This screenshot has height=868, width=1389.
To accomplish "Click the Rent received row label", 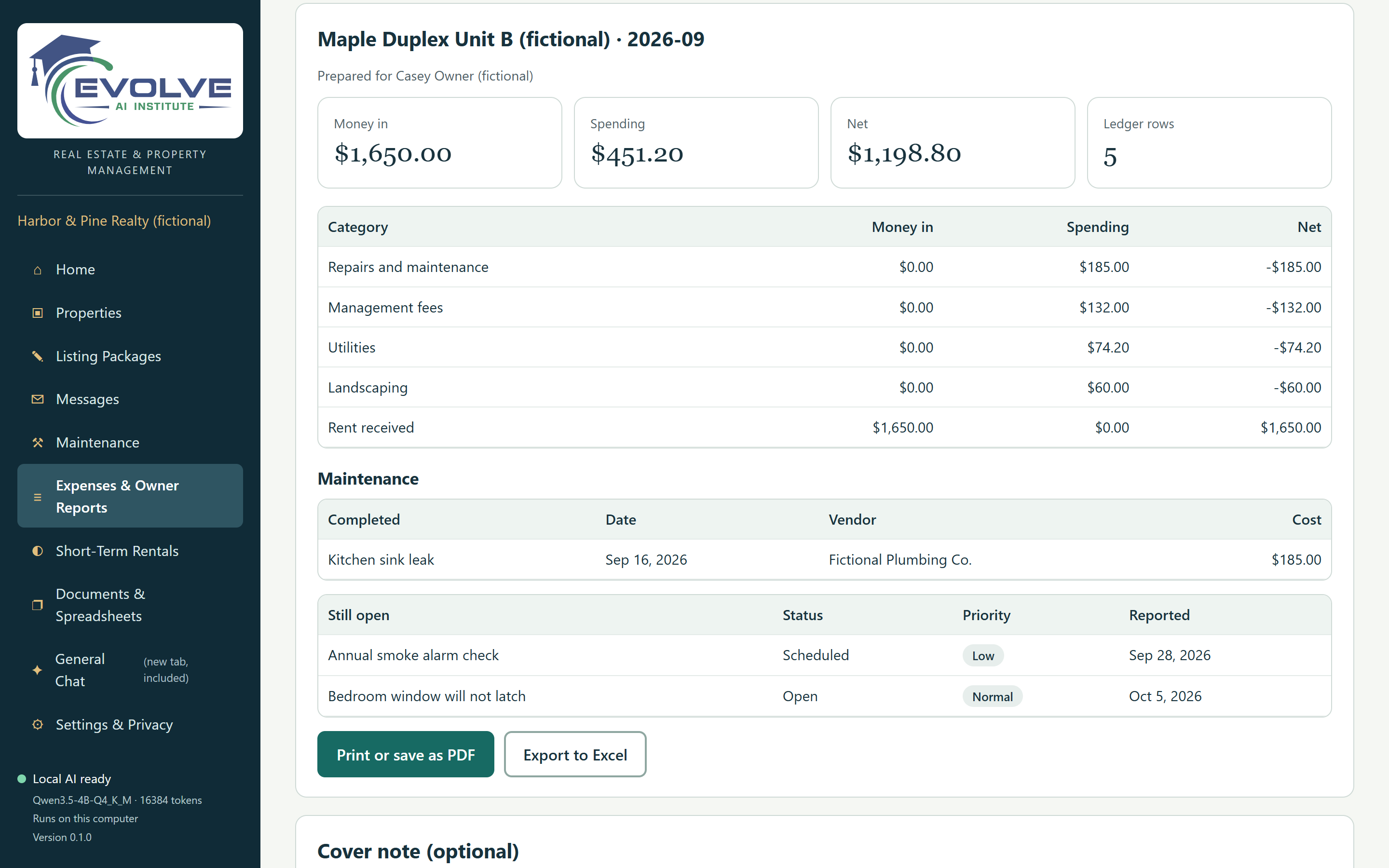I will pyautogui.click(x=371, y=428).
